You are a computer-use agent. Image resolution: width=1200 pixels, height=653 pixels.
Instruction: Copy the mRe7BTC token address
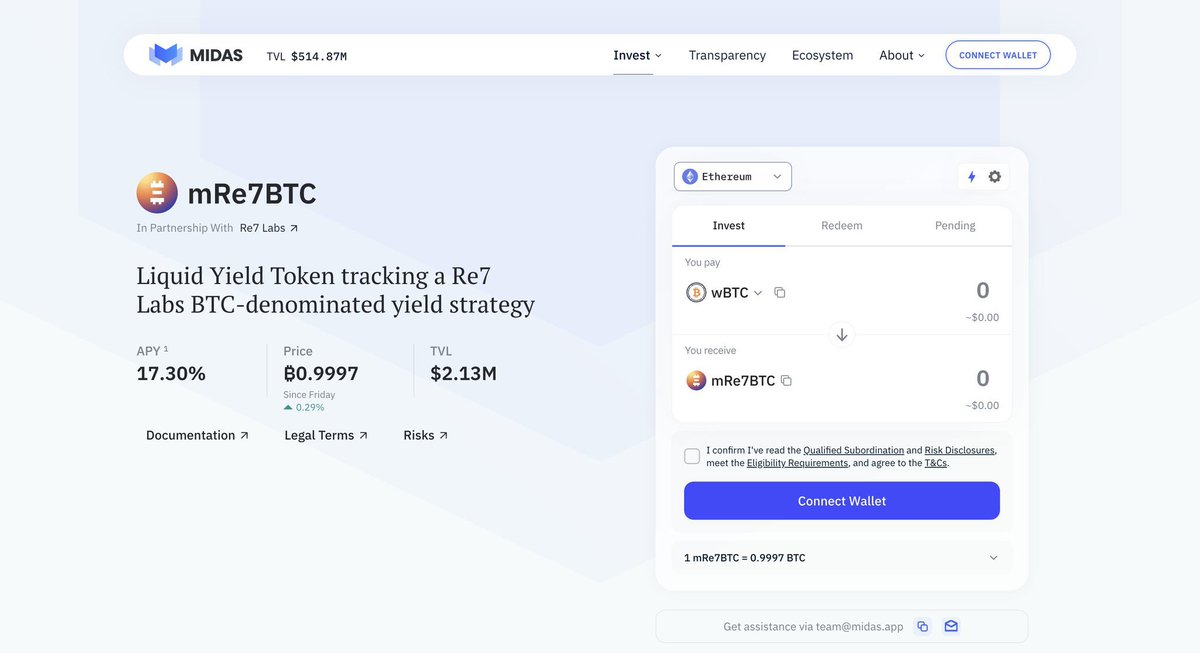[786, 381]
